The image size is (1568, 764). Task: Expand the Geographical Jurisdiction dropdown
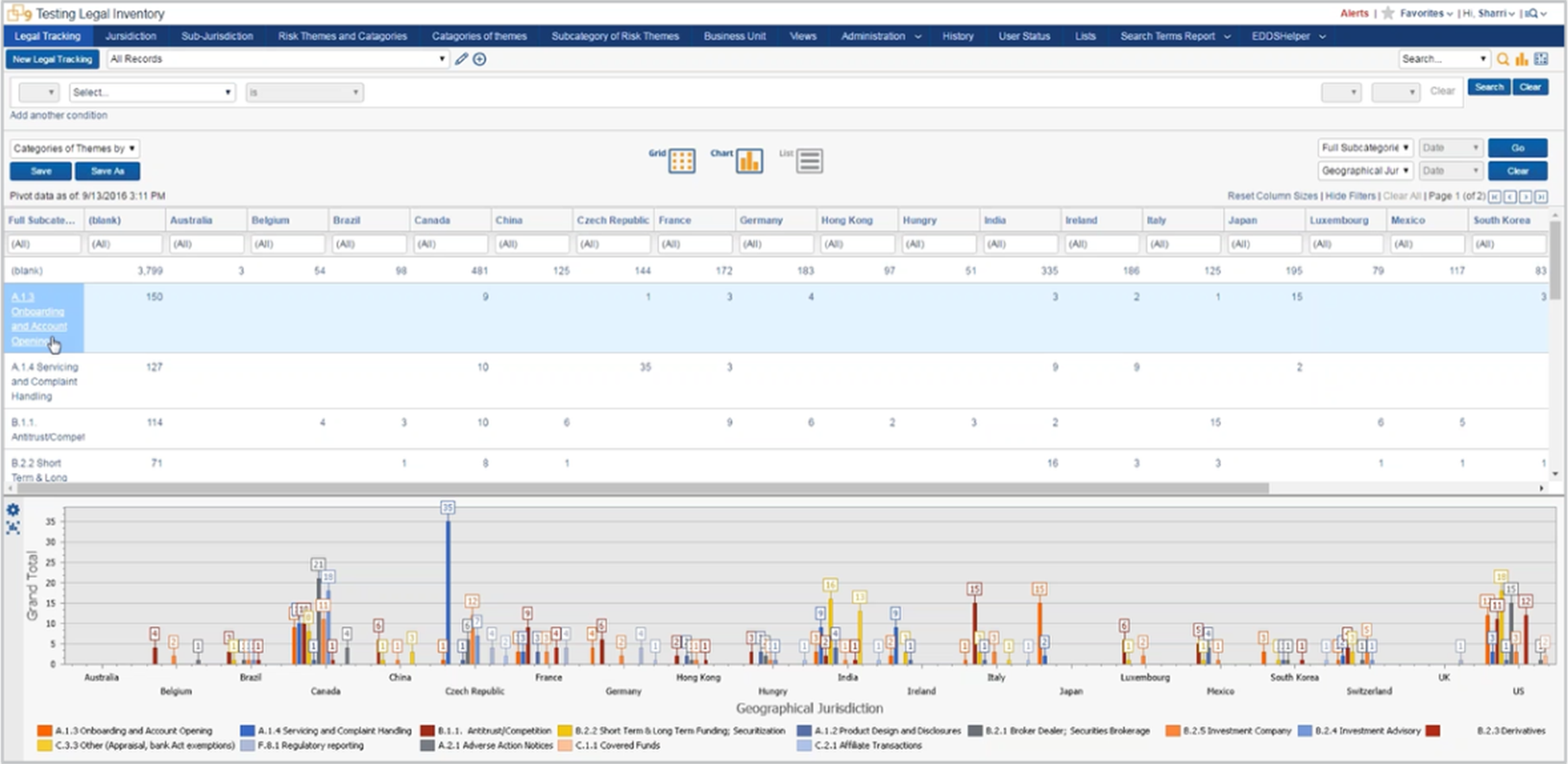coord(1364,170)
